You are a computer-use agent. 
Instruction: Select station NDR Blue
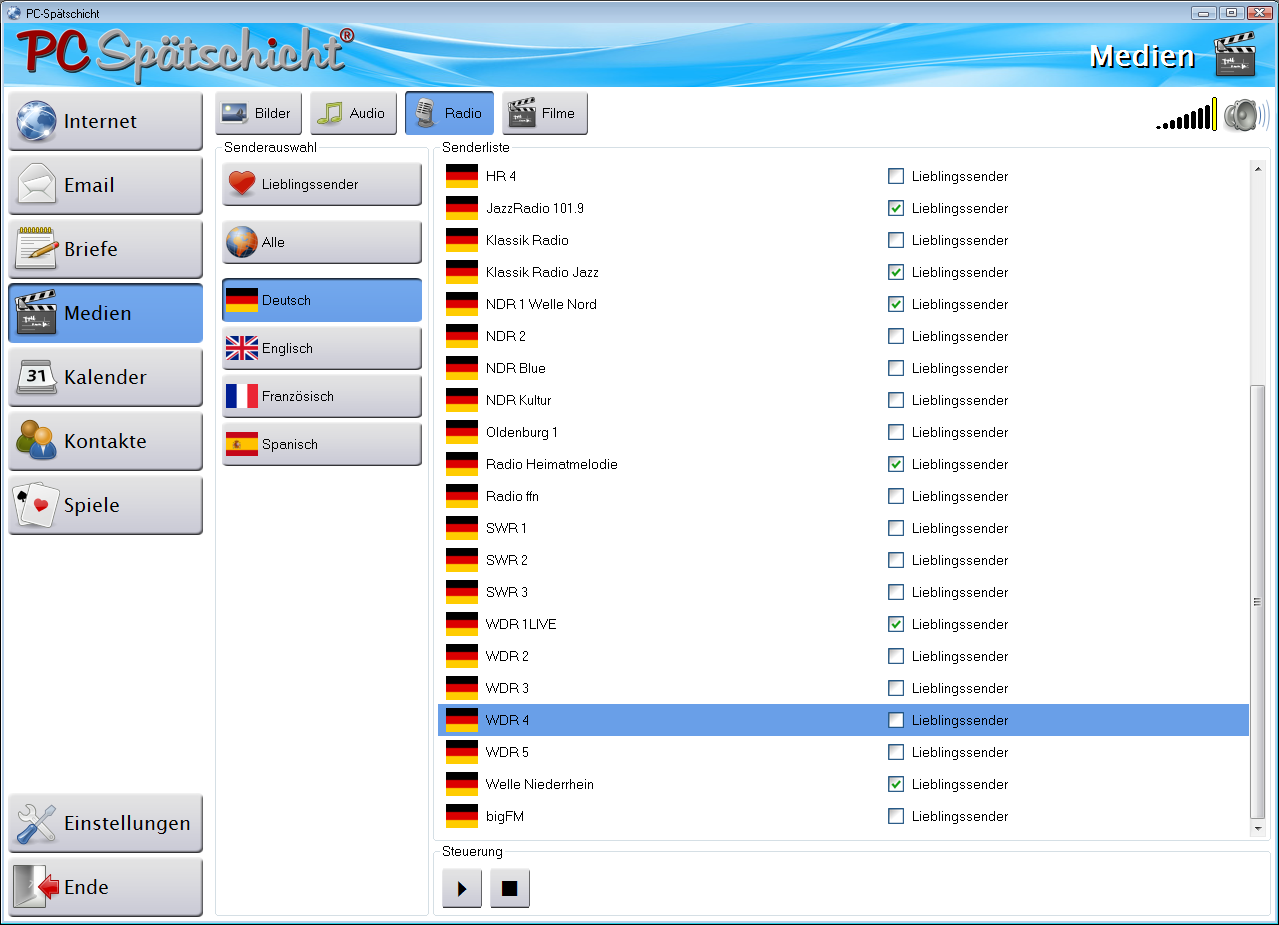pyautogui.click(x=843, y=368)
